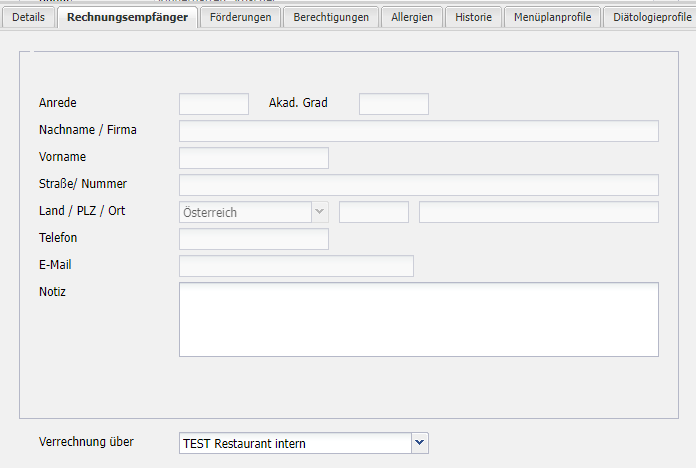Select the Ort field right of PLZ
The height and width of the screenshot is (468, 696).
538,212
